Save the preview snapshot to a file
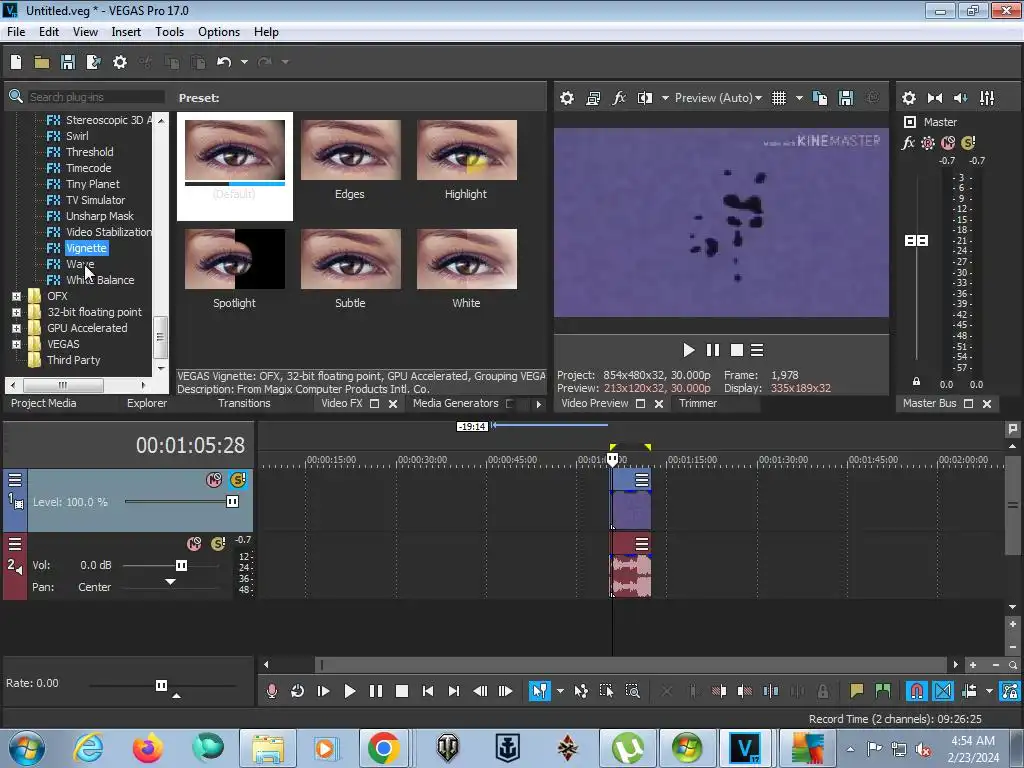 [x=846, y=98]
